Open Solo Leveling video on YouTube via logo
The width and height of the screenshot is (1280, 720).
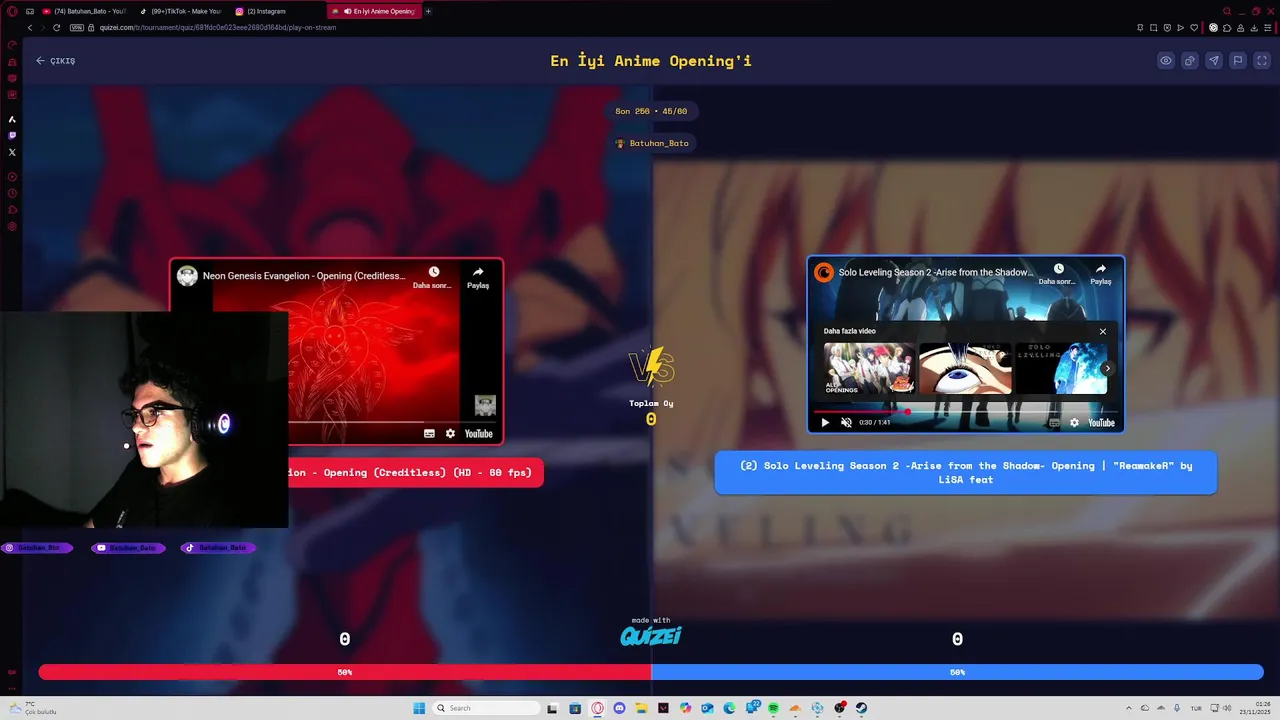click(x=1101, y=422)
